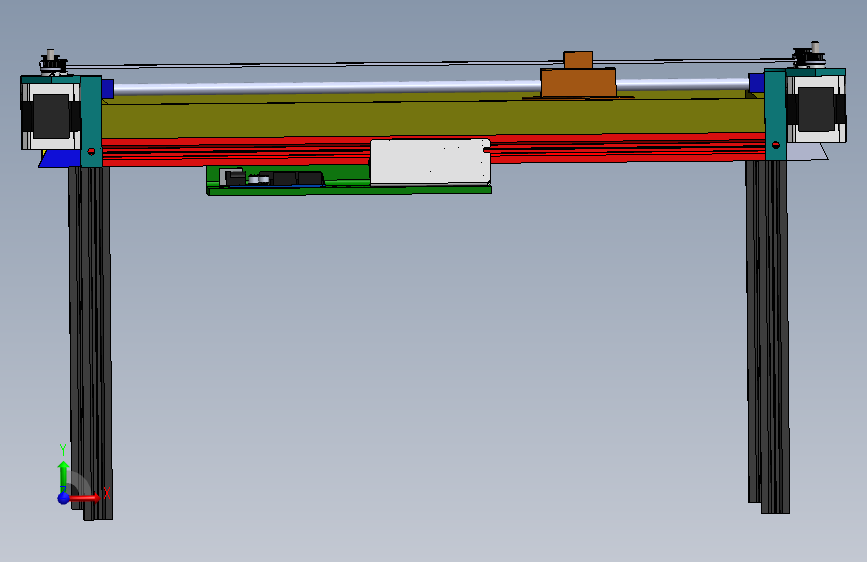Select the left stepper motor
867x562 pixels.
pyautogui.click(x=51, y=115)
